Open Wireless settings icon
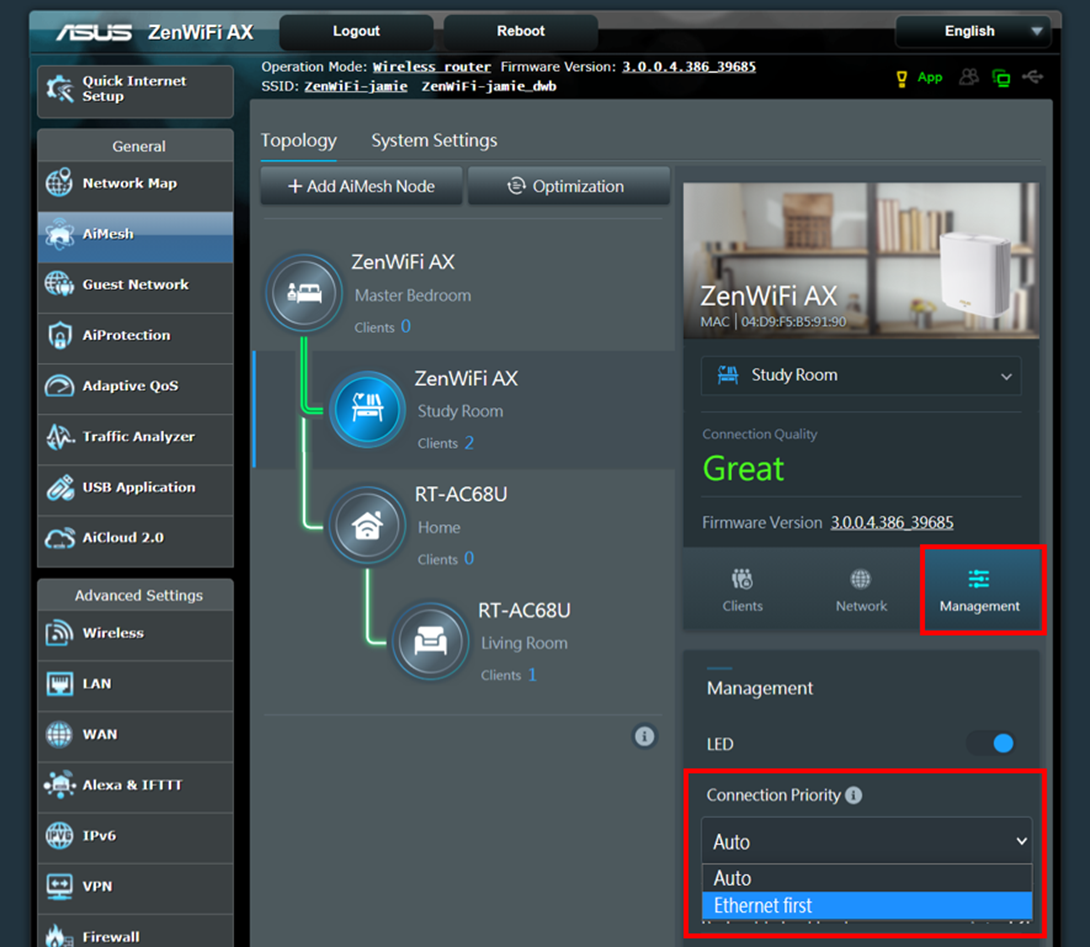1090x947 pixels. (59, 633)
